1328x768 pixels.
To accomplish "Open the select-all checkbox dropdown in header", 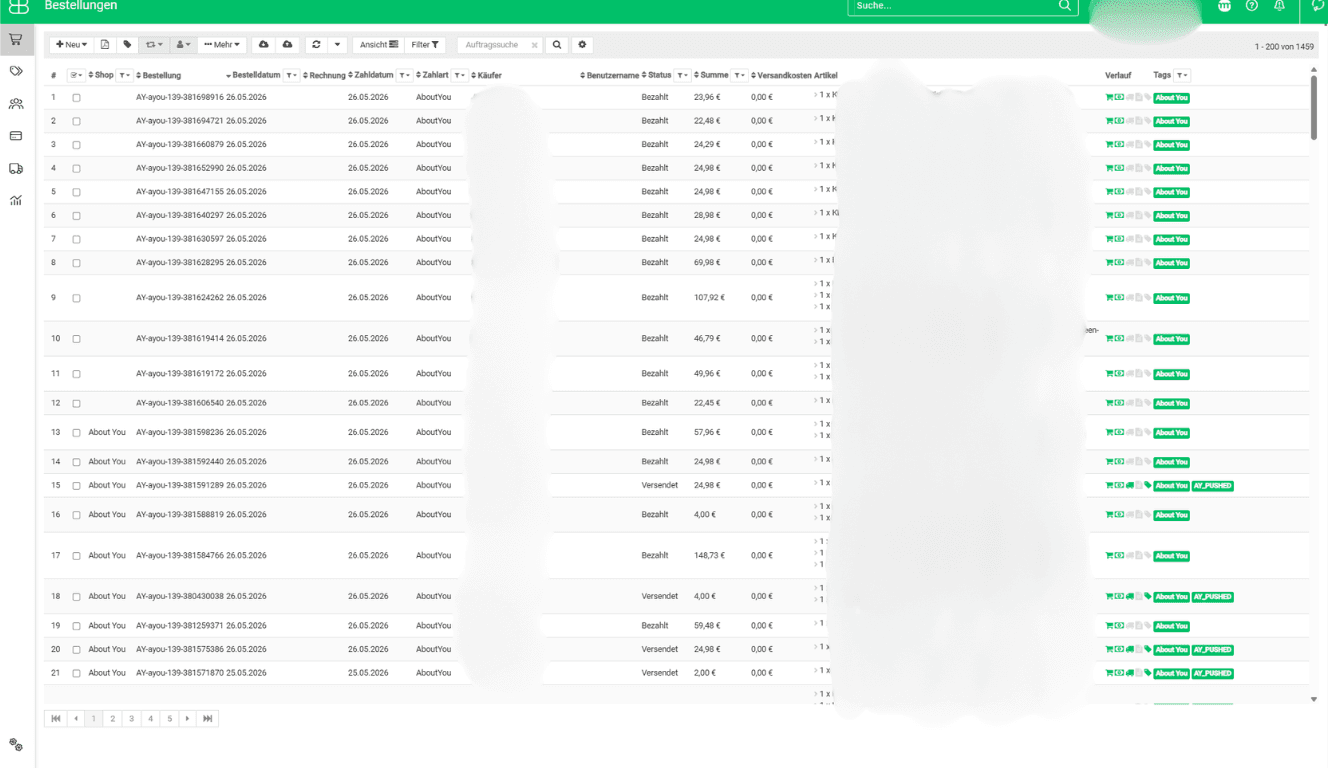I will (x=76, y=75).
